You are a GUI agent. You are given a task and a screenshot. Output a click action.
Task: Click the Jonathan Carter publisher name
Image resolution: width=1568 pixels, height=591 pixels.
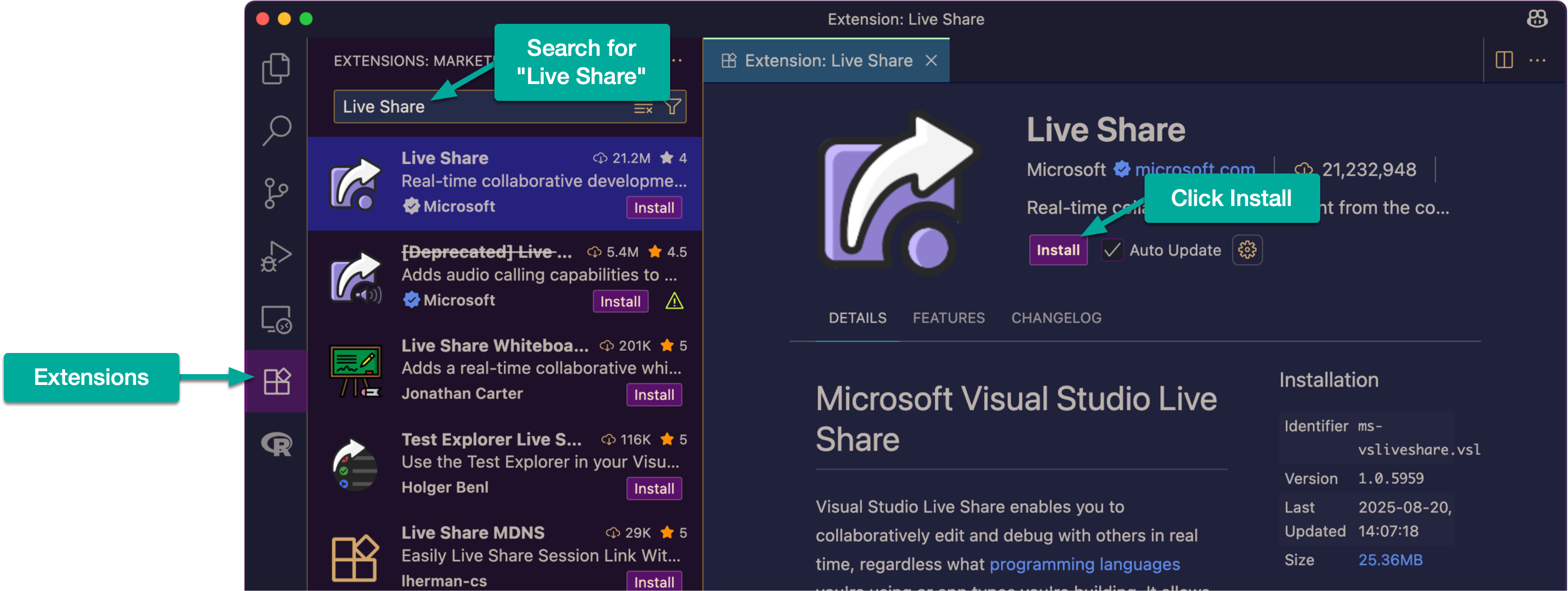(x=461, y=394)
